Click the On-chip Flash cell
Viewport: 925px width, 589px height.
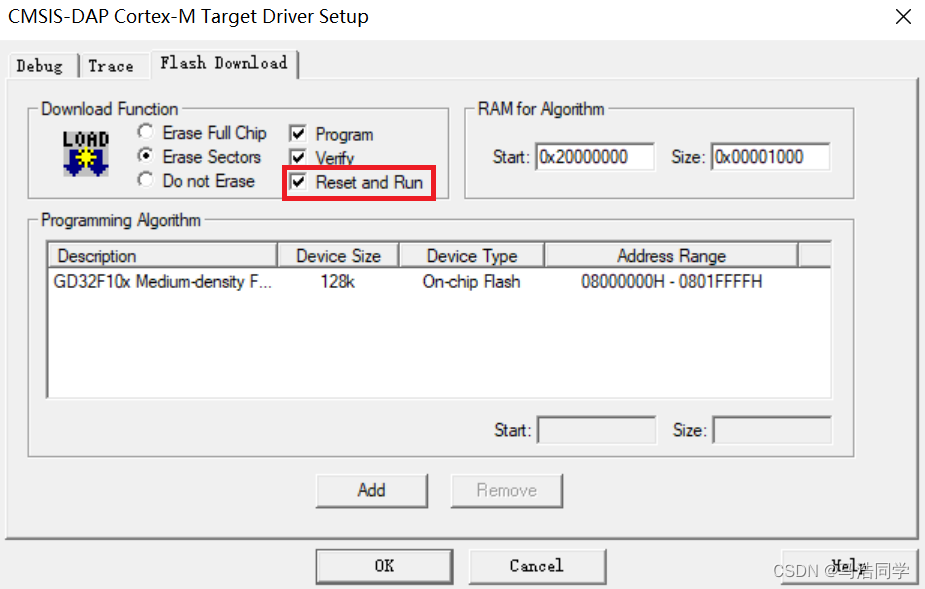point(471,282)
